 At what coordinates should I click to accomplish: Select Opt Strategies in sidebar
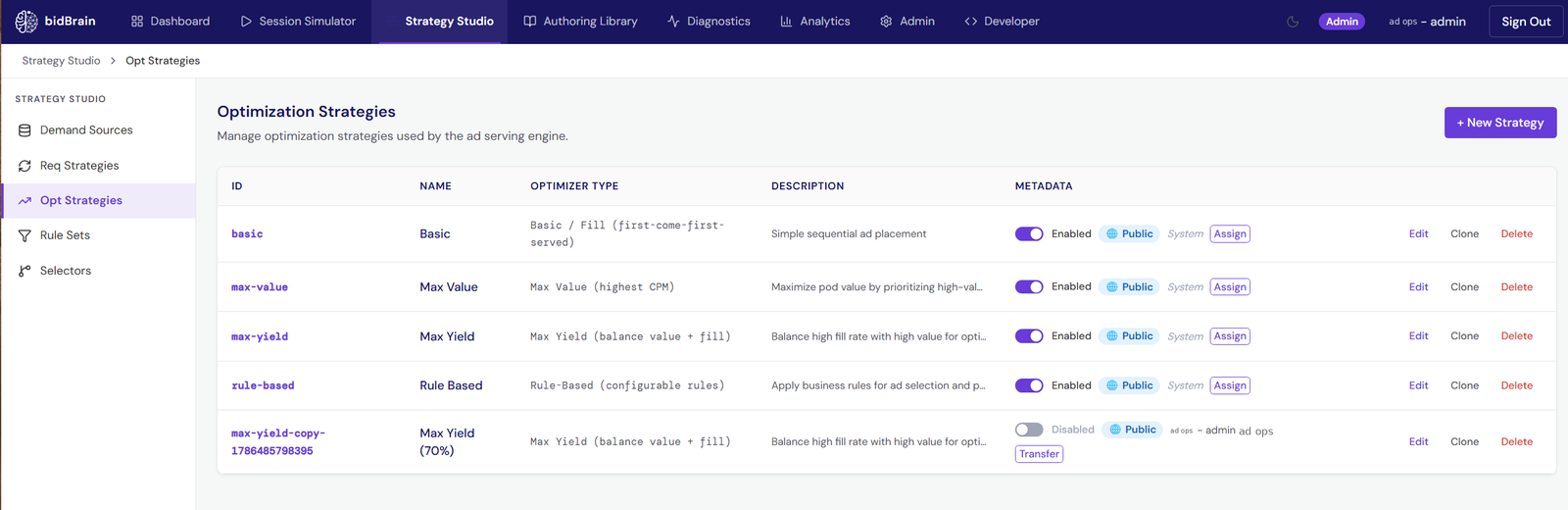point(98,201)
